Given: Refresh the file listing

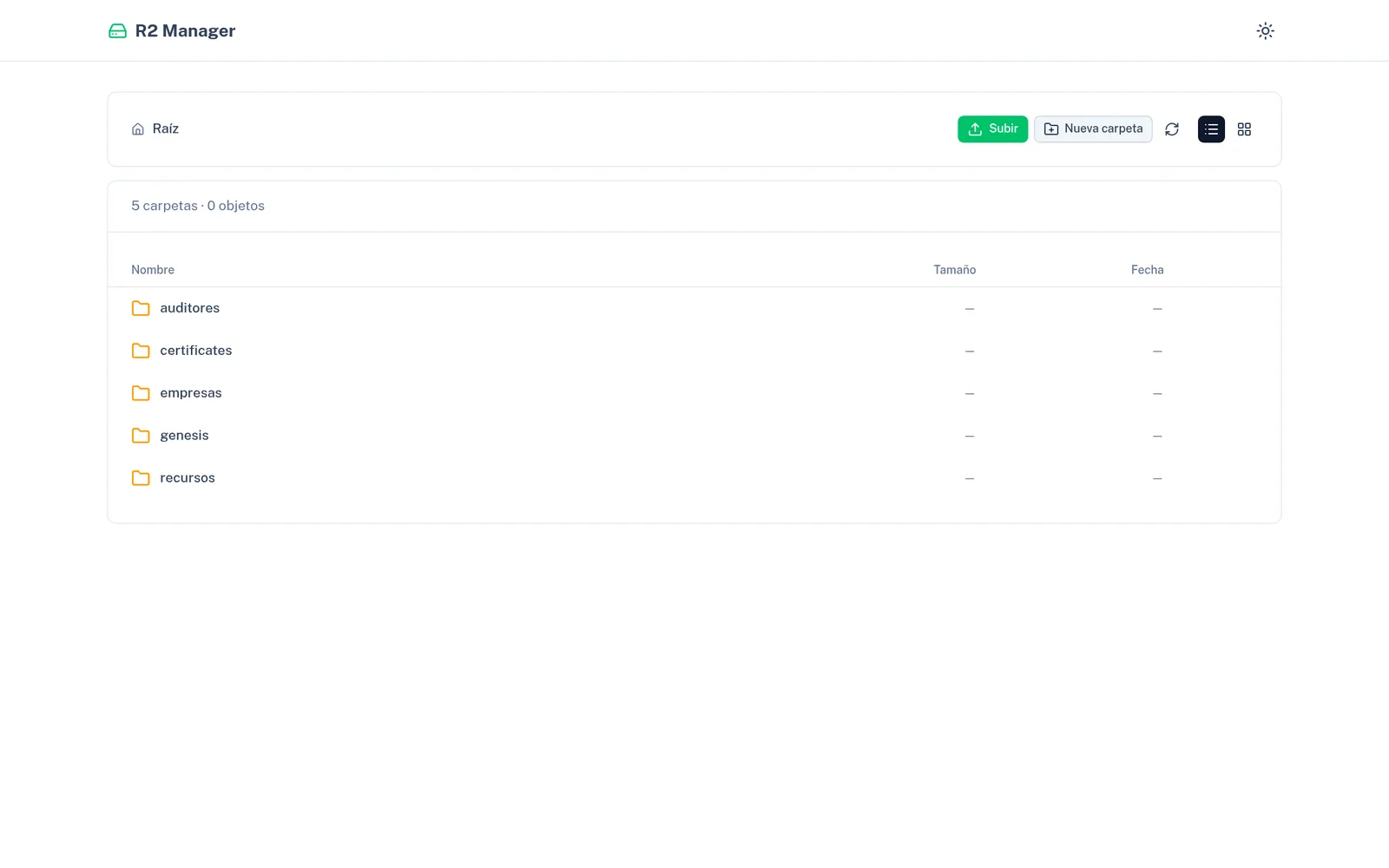Looking at the screenshot, I should [1171, 129].
